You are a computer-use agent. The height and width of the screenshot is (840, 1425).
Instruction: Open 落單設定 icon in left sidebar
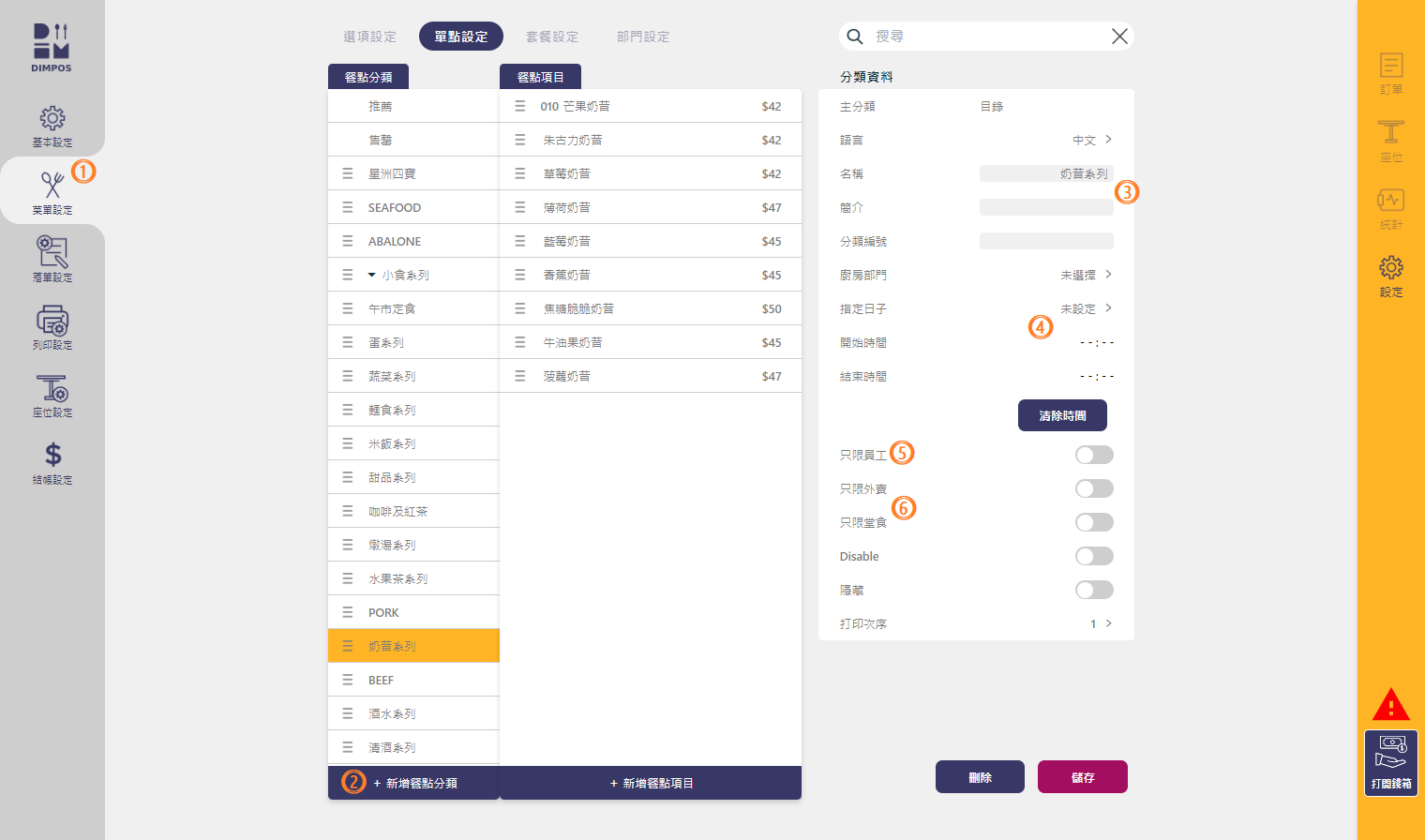(x=52, y=253)
